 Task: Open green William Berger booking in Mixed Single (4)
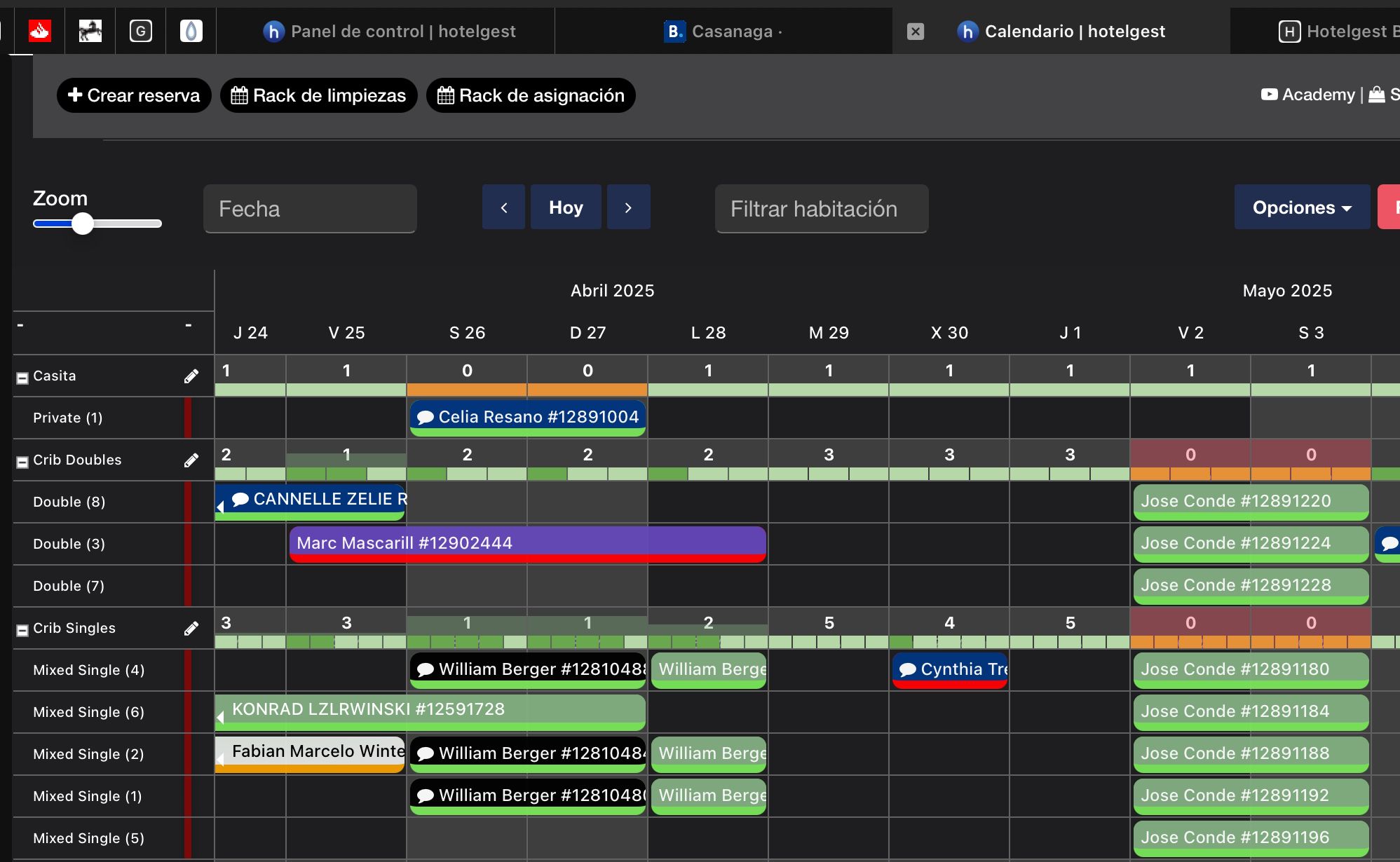click(709, 670)
